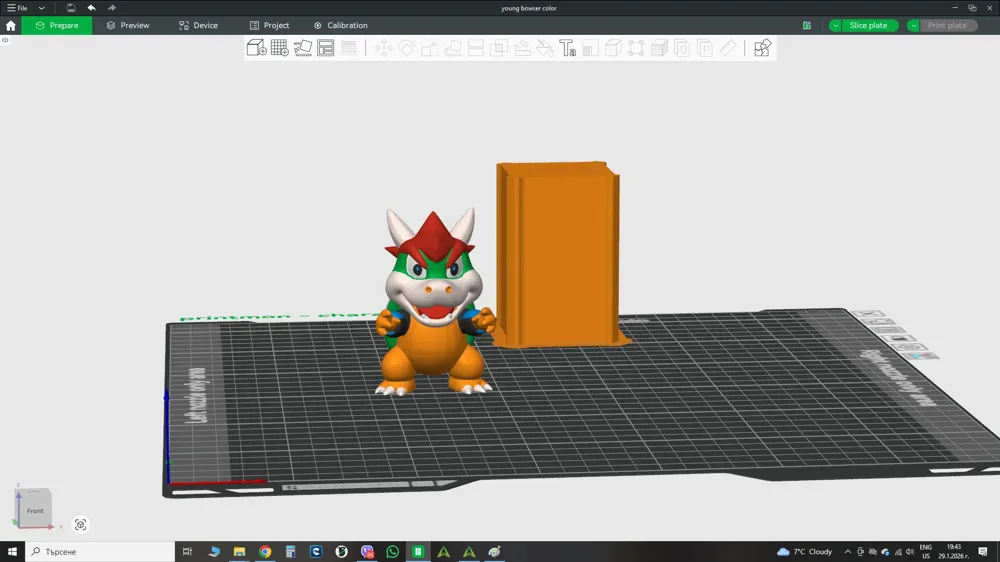The image size is (1000, 562).
Task: Switch to the Prepare tab
Action: tap(57, 26)
